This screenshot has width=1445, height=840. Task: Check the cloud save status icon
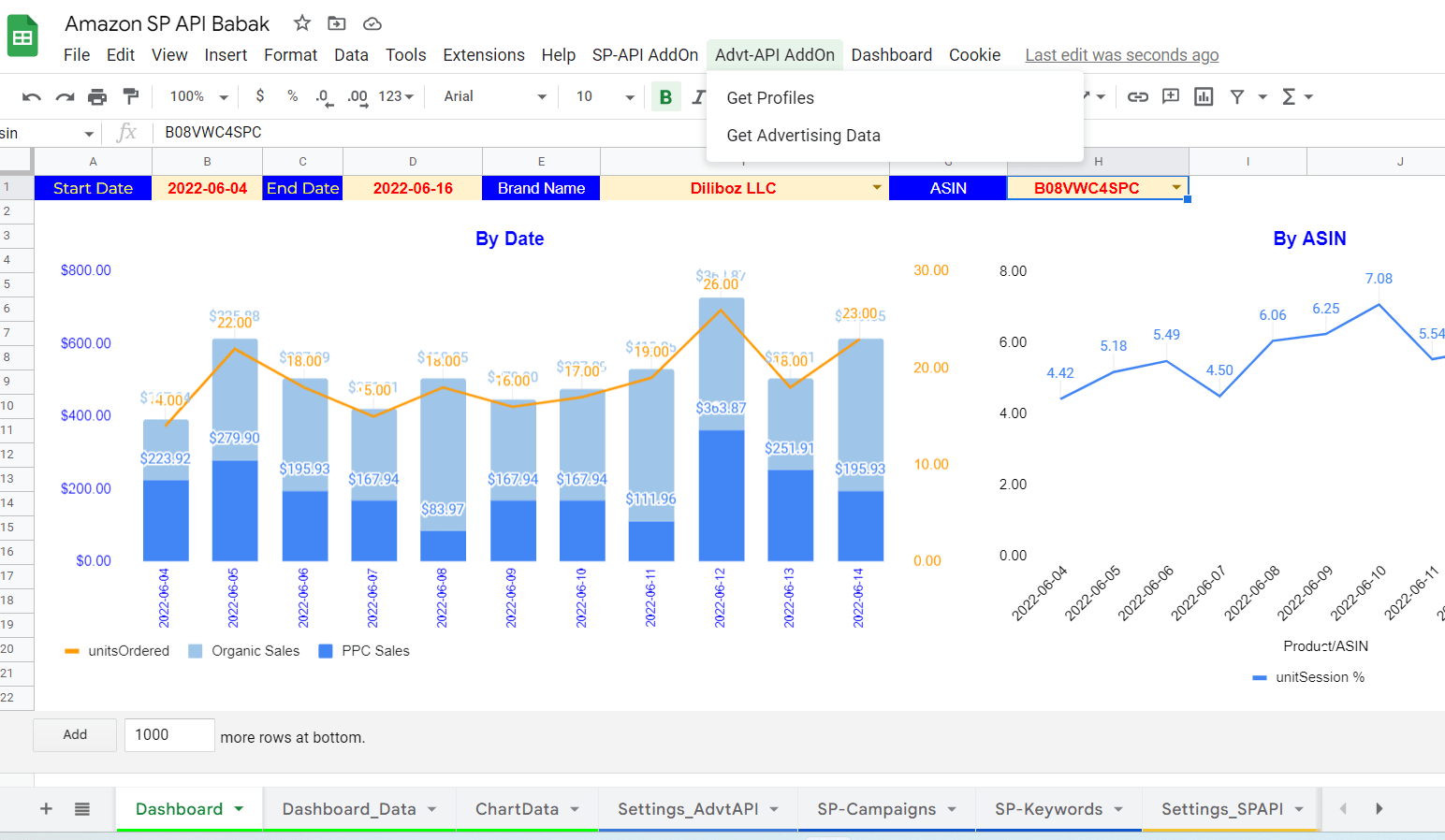click(372, 23)
